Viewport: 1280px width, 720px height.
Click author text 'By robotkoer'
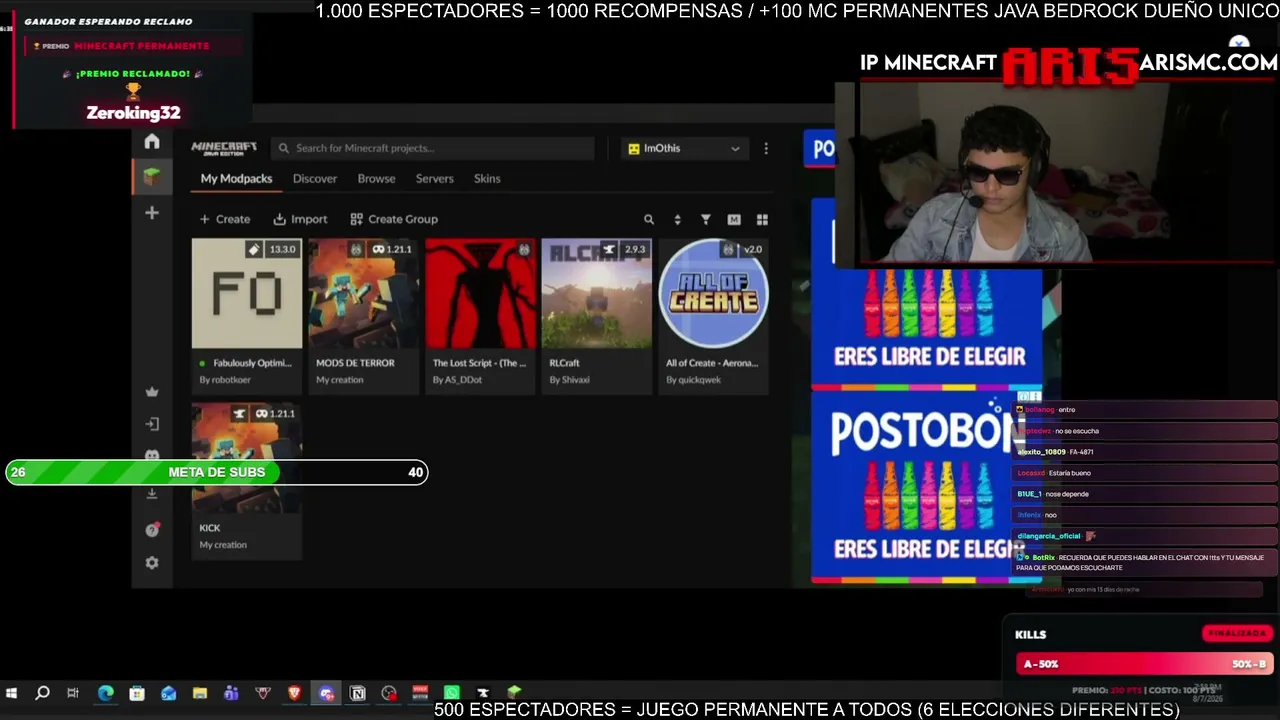tap(225, 380)
